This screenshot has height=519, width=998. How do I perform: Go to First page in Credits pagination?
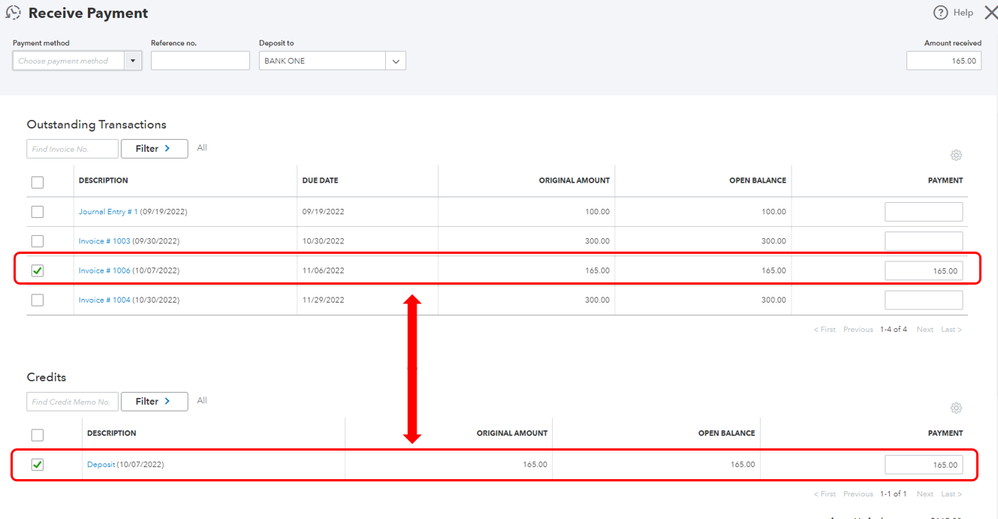coord(824,494)
